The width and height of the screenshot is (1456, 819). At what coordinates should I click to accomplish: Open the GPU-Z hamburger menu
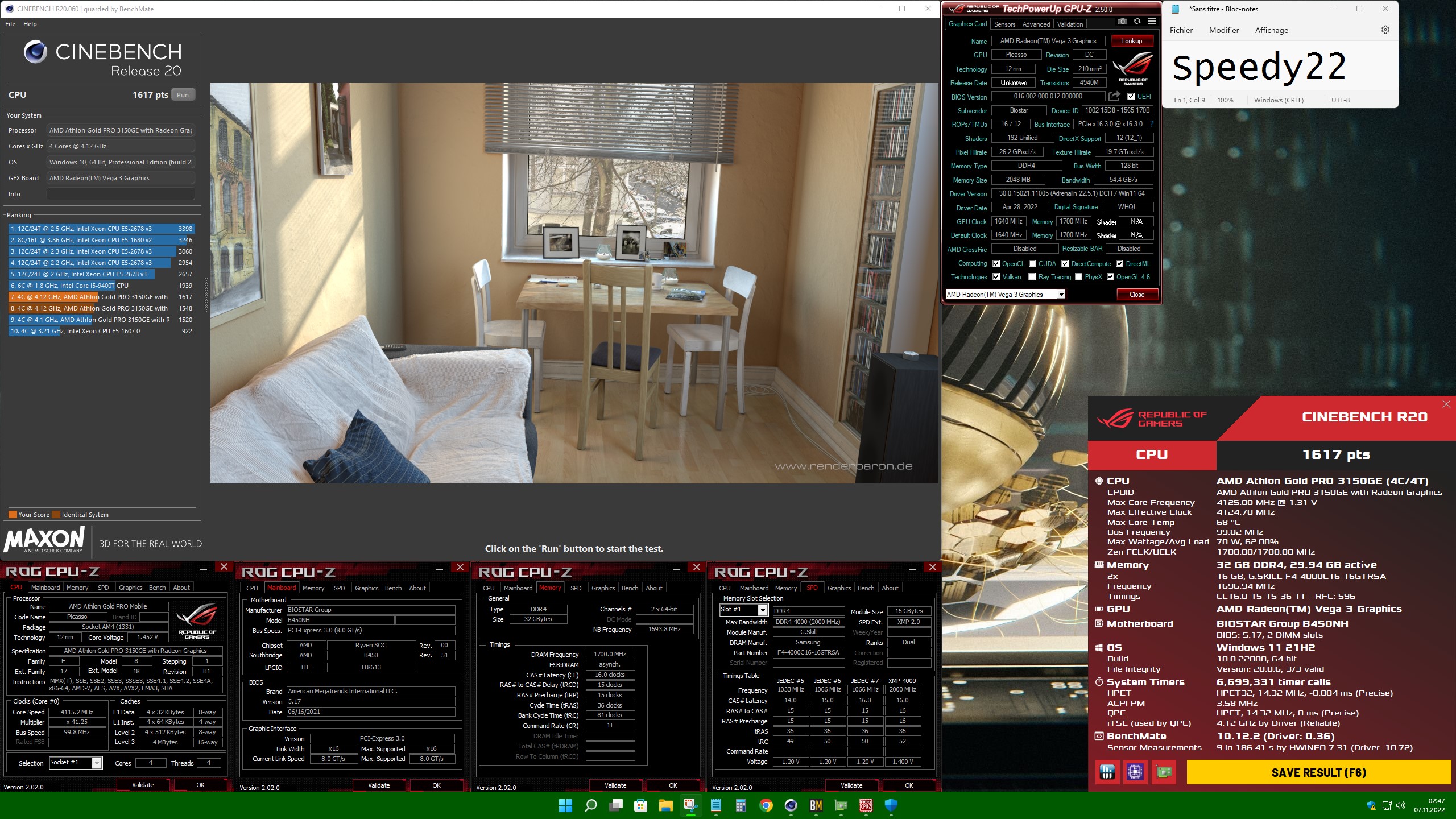point(1152,22)
